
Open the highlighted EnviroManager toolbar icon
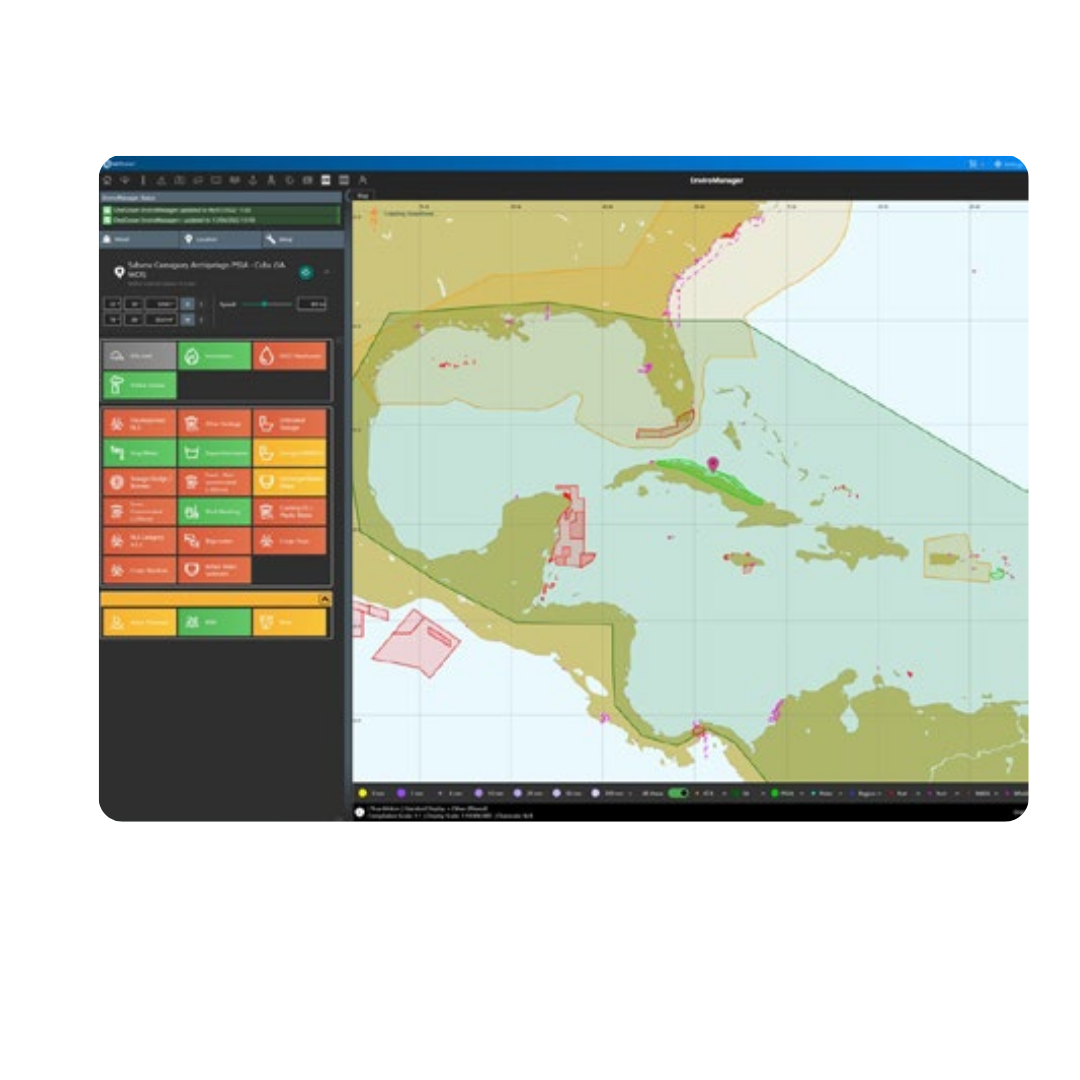pos(325,180)
